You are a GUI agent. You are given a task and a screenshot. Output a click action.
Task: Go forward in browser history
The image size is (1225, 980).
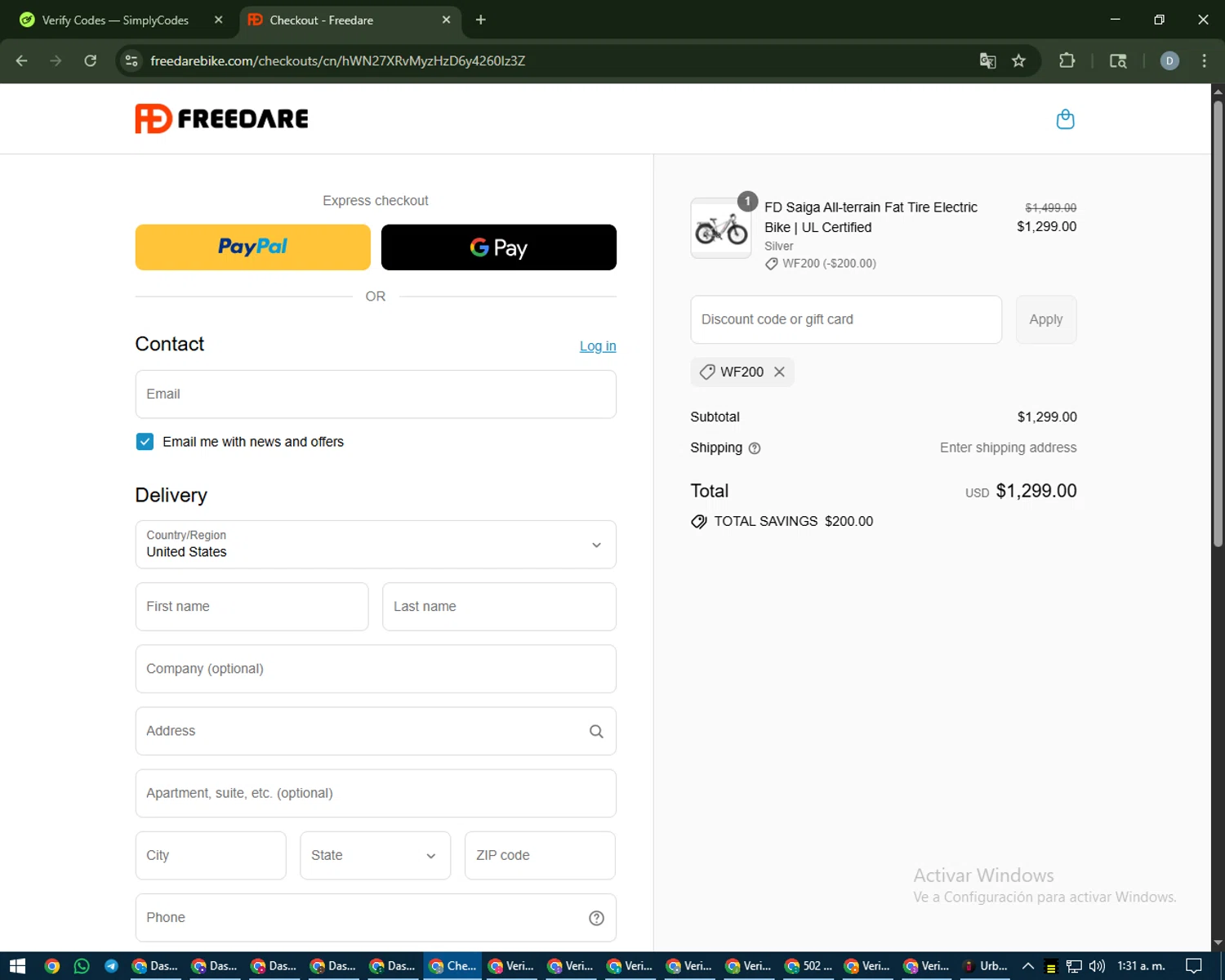click(56, 60)
